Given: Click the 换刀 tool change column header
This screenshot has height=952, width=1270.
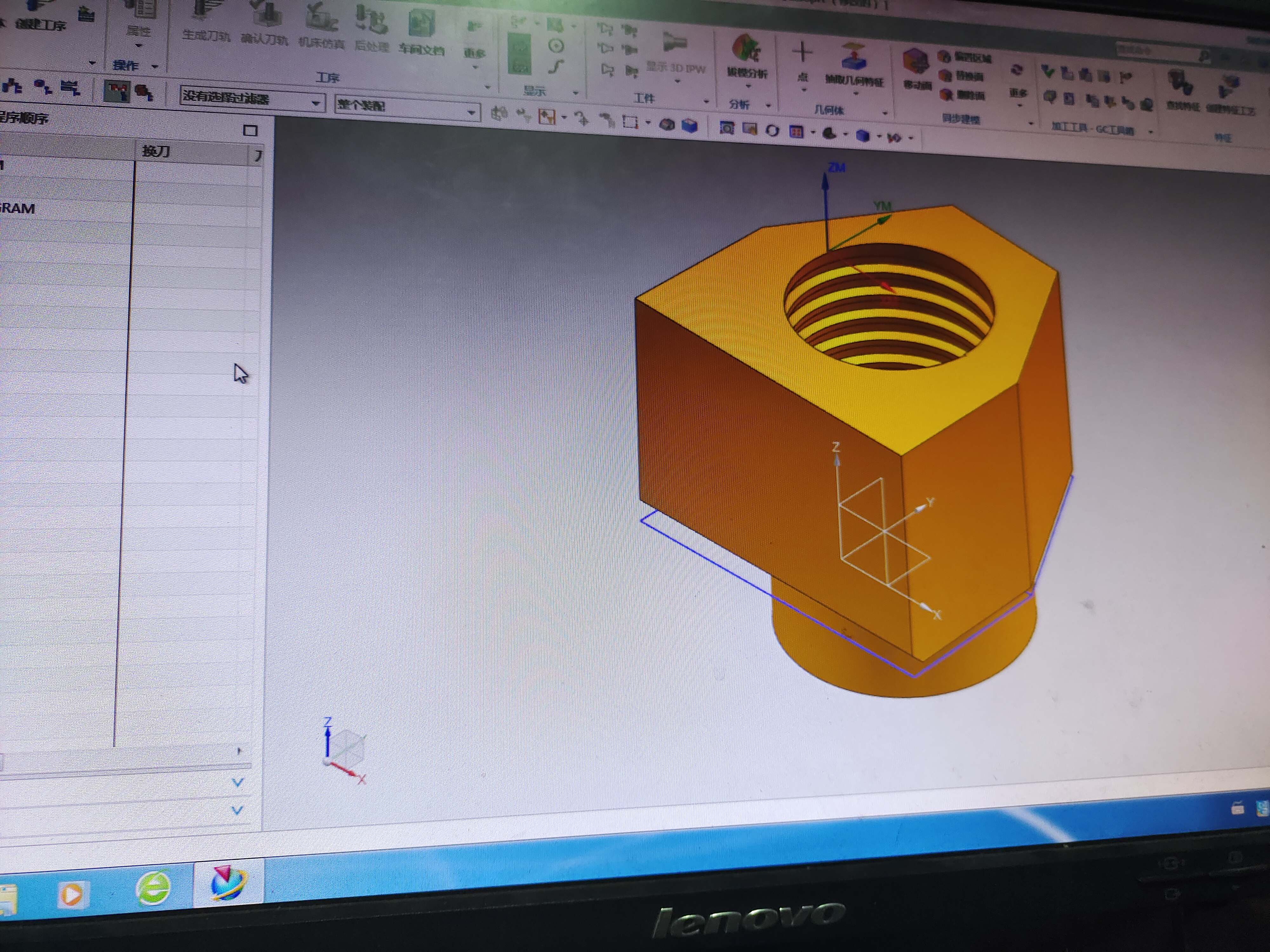Looking at the screenshot, I should [x=156, y=151].
